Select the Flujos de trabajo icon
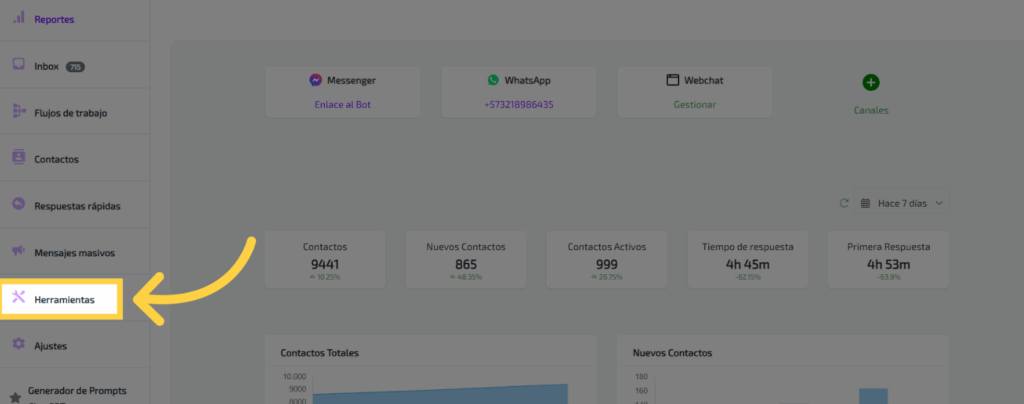 [x=18, y=112]
